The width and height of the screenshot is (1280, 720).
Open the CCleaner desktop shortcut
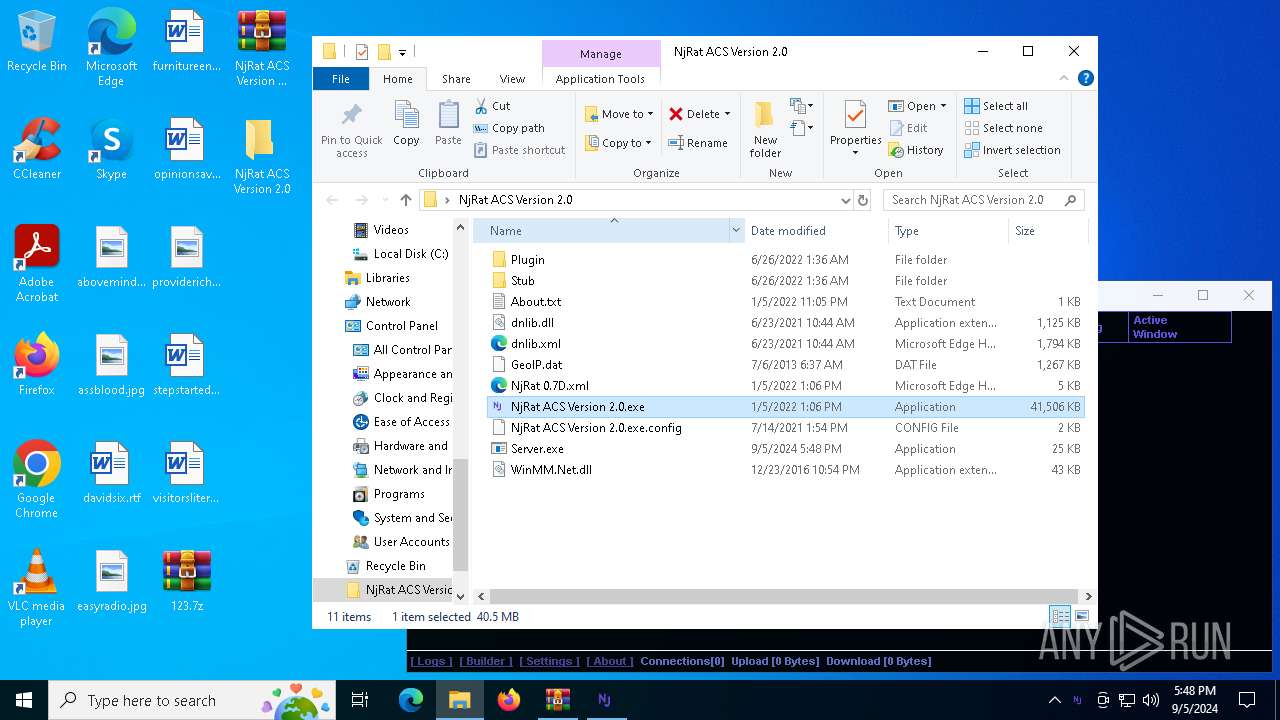tap(37, 149)
